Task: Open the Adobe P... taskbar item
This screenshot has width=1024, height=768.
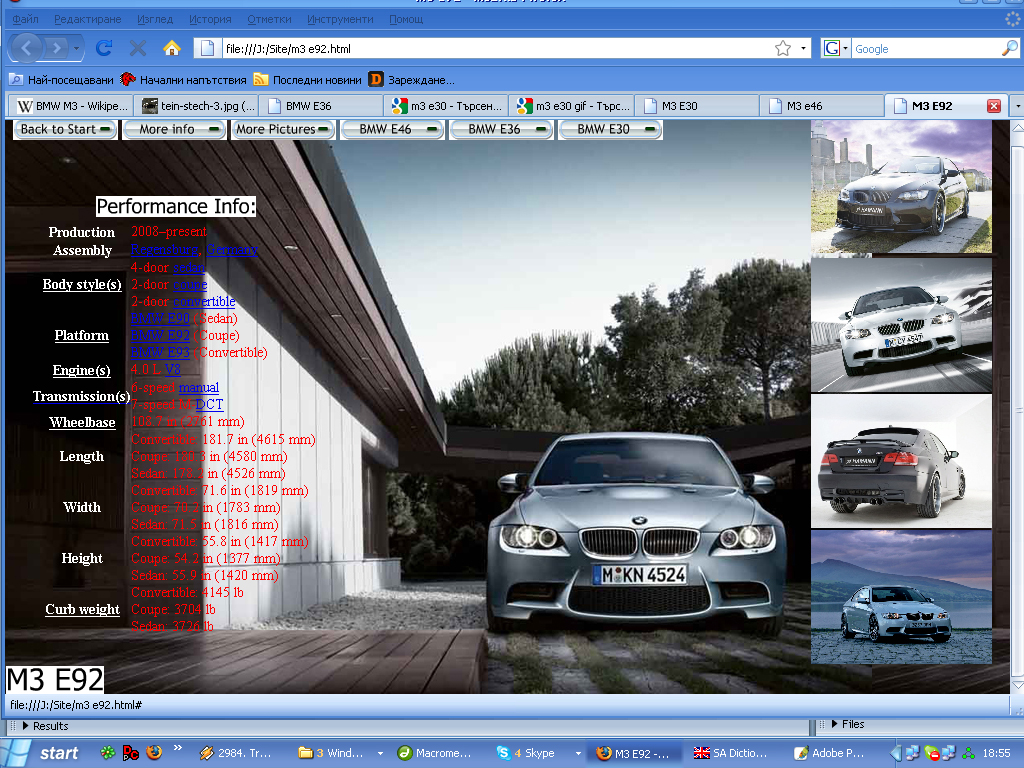Action: coord(831,753)
